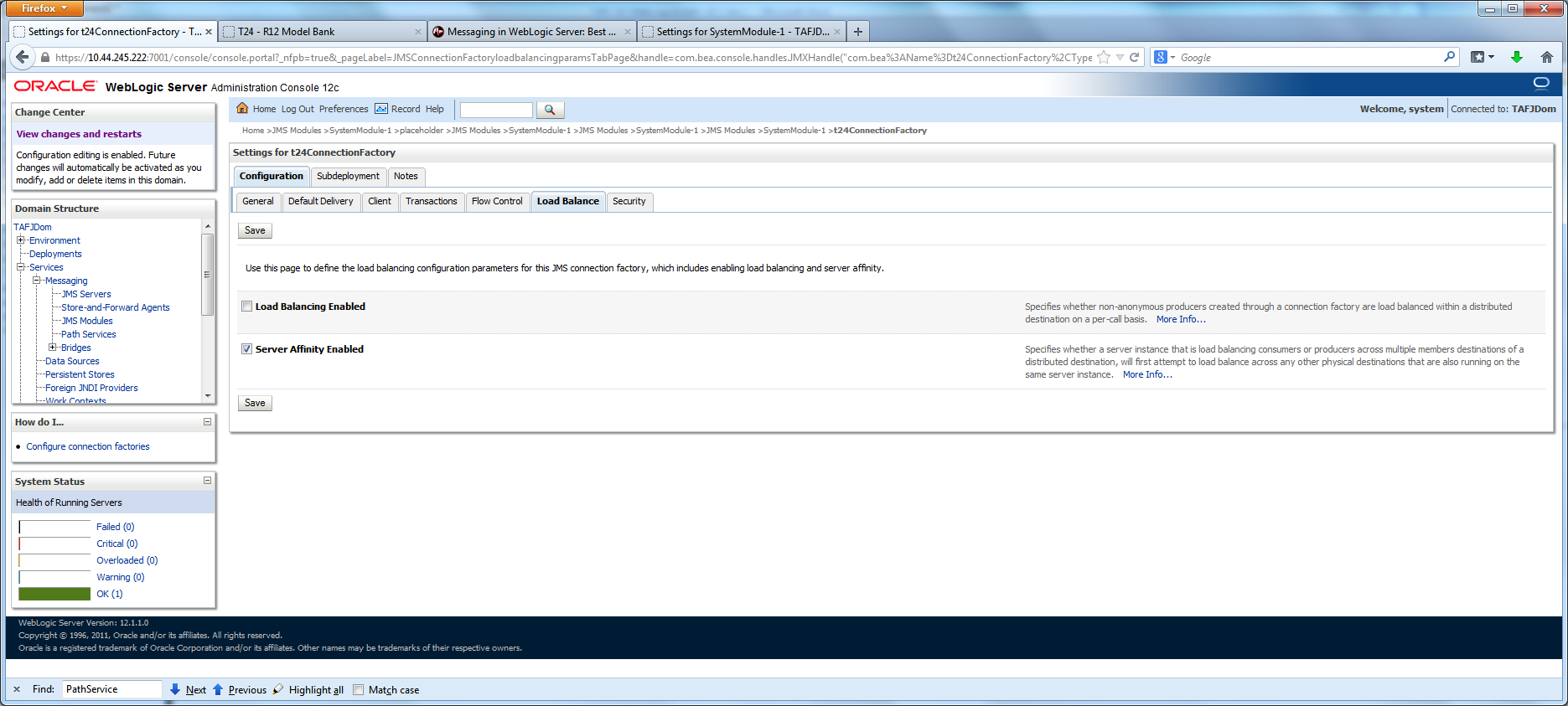Image resolution: width=1568 pixels, height=706 pixels.
Task: Open URL history dropdown arrow
Action: pyautogui.click(x=1120, y=57)
